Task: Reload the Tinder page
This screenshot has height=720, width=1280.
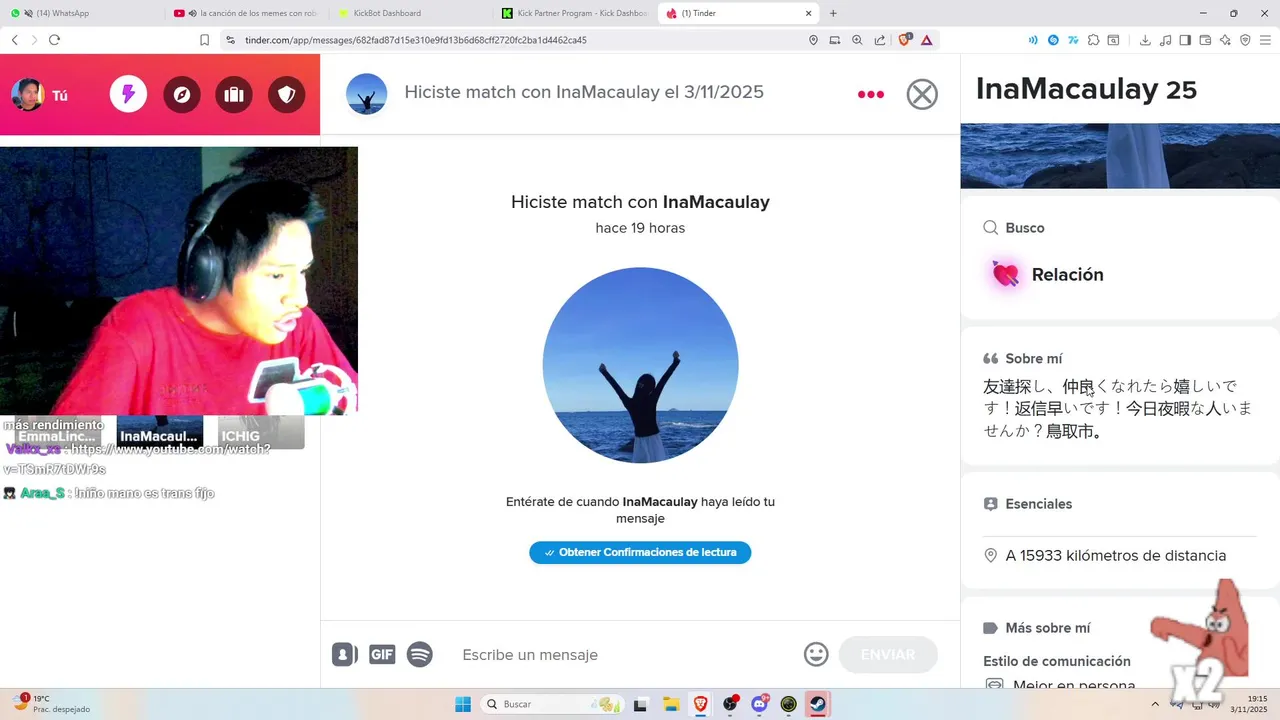Action: point(54,40)
